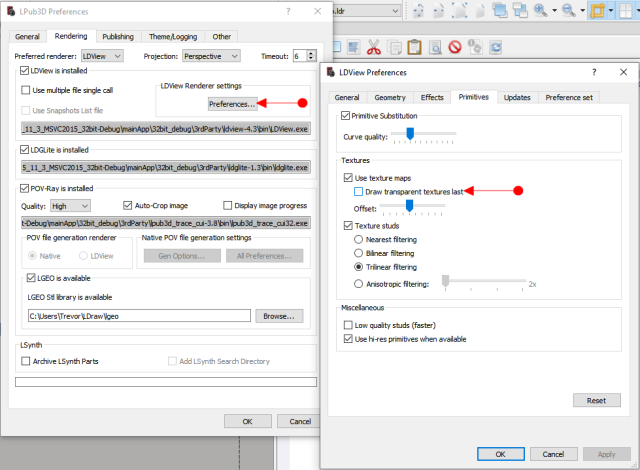Uncheck Use texture maps
Image resolution: width=640 pixels, height=470 pixels.
point(348,177)
